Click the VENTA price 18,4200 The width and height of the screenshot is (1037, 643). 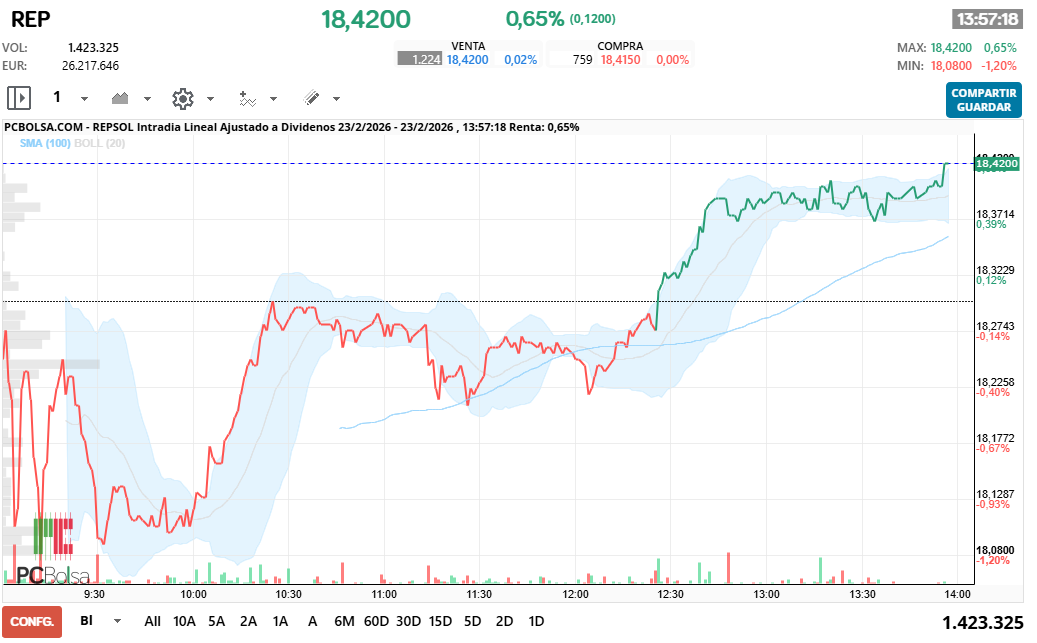[467, 60]
